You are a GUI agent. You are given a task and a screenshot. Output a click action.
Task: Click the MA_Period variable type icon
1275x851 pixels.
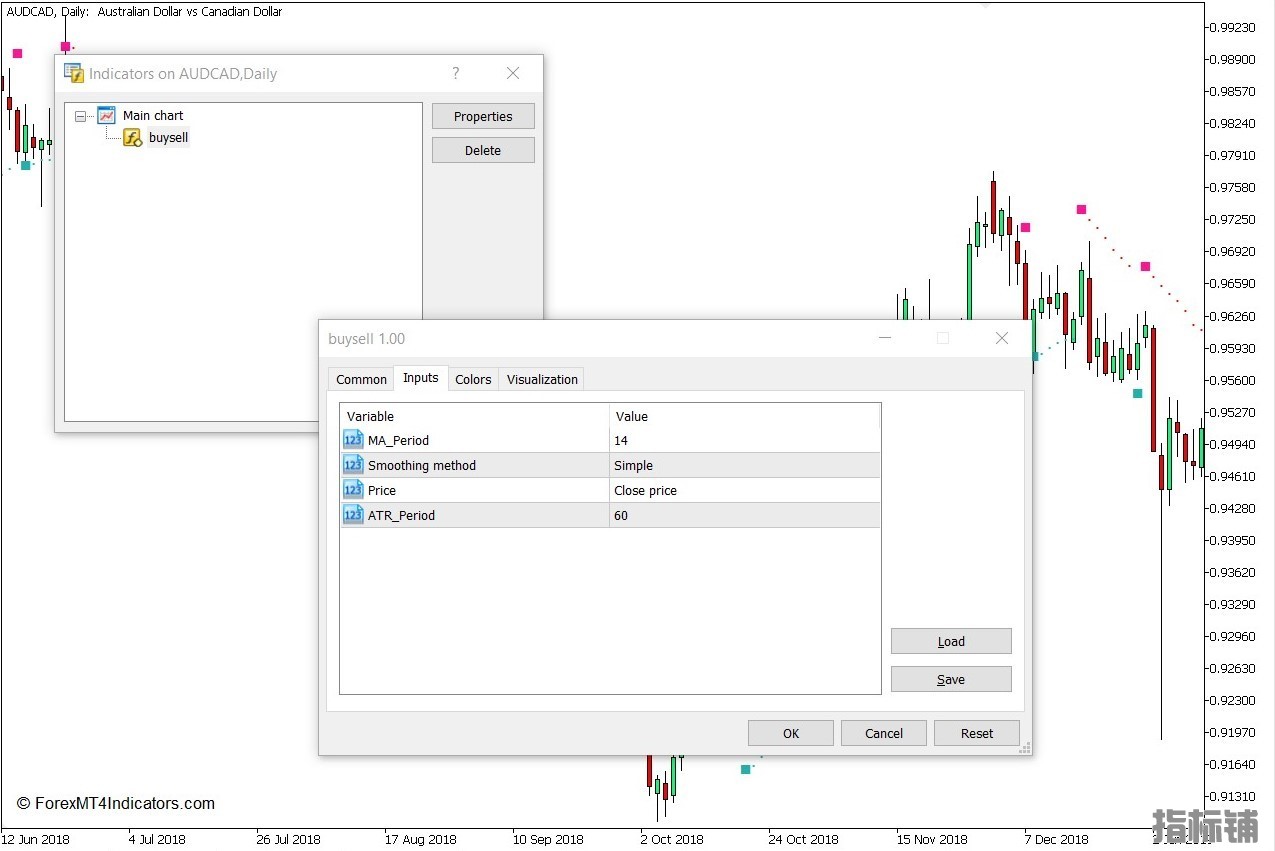click(x=353, y=440)
